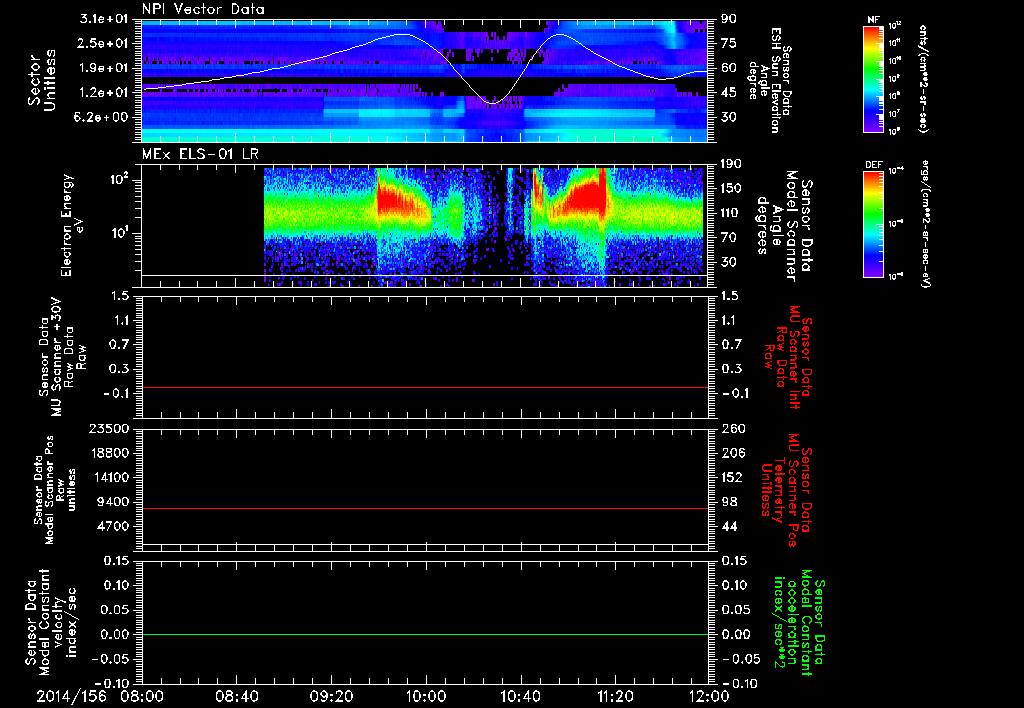1024x708 pixels.
Task: Select the 'Sector Unitless' axis label
Action: 42,80
